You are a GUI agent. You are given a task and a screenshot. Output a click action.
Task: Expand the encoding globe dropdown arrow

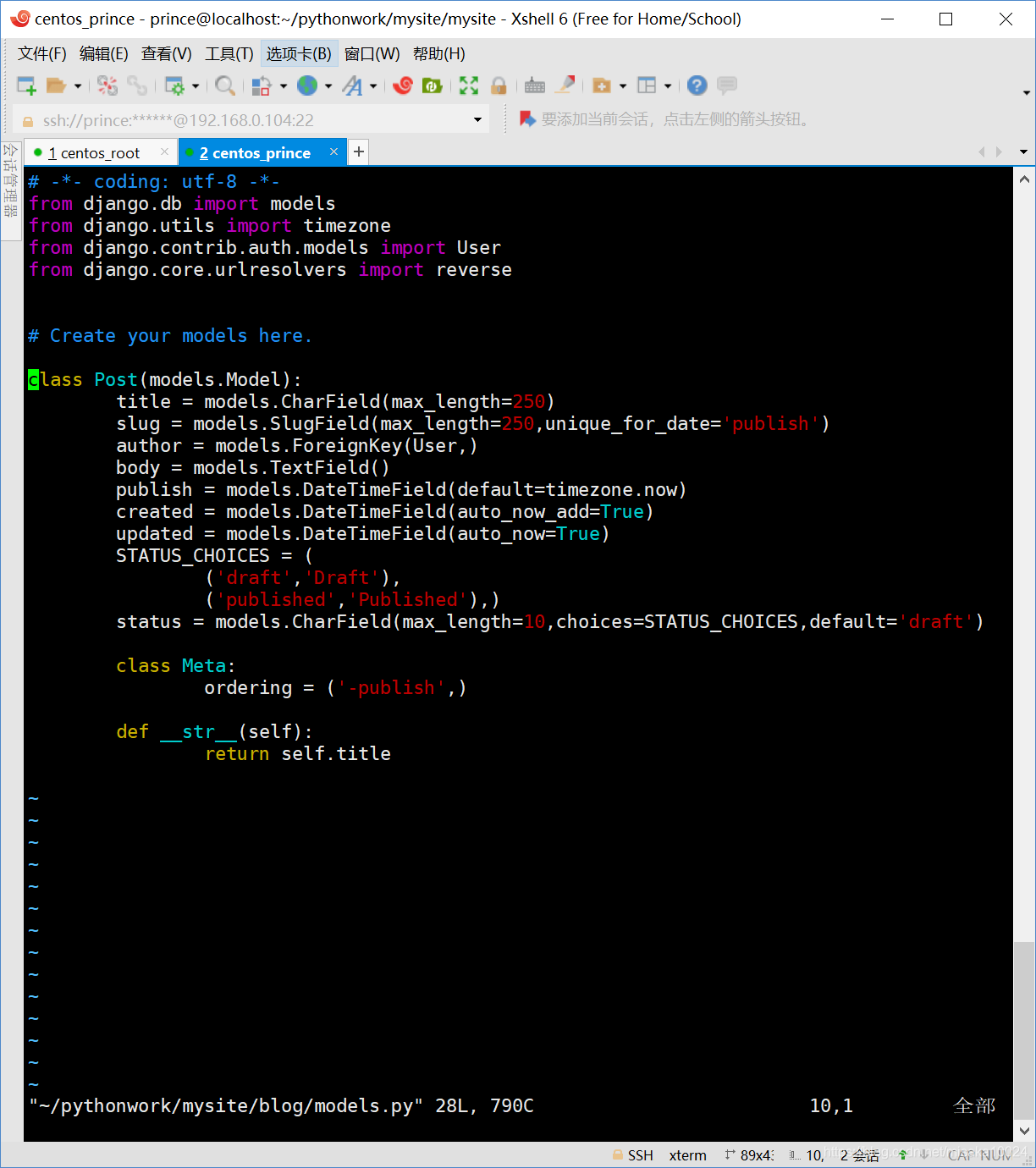pos(328,85)
